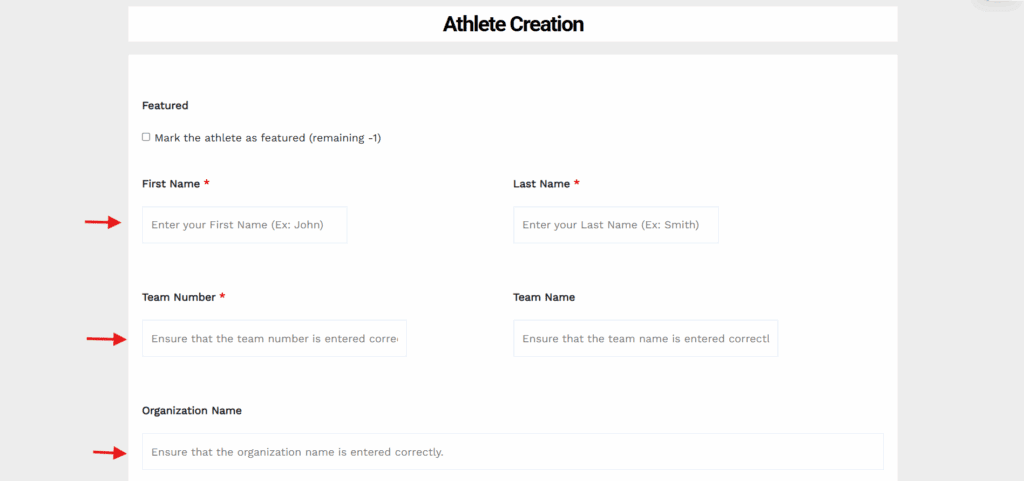Click the Team Name field label
The width and height of the screenshot is (1024, 481).
click(544, 297)
